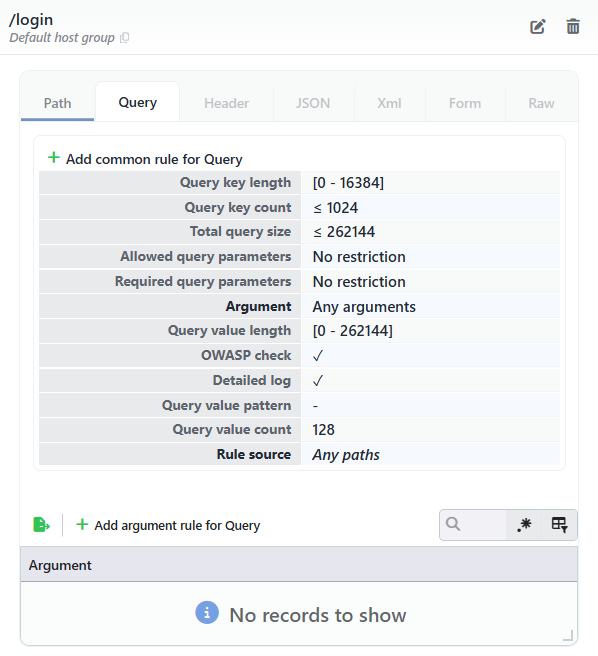Click the resize corner grip of table
The height and width of the screenshot is (656, 598).
point(567,636)
